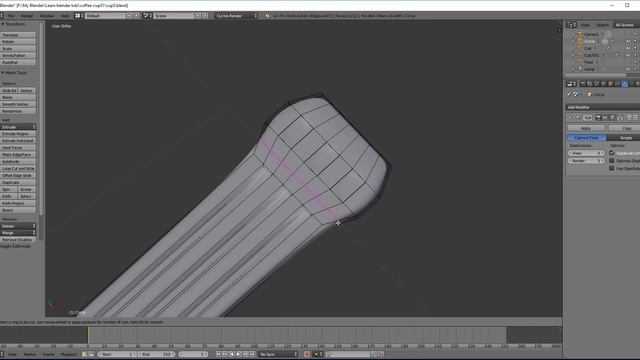Screen dimensions: 640x360
Task: Open the No Sync playback dropdown
Action: click(277, 354)
